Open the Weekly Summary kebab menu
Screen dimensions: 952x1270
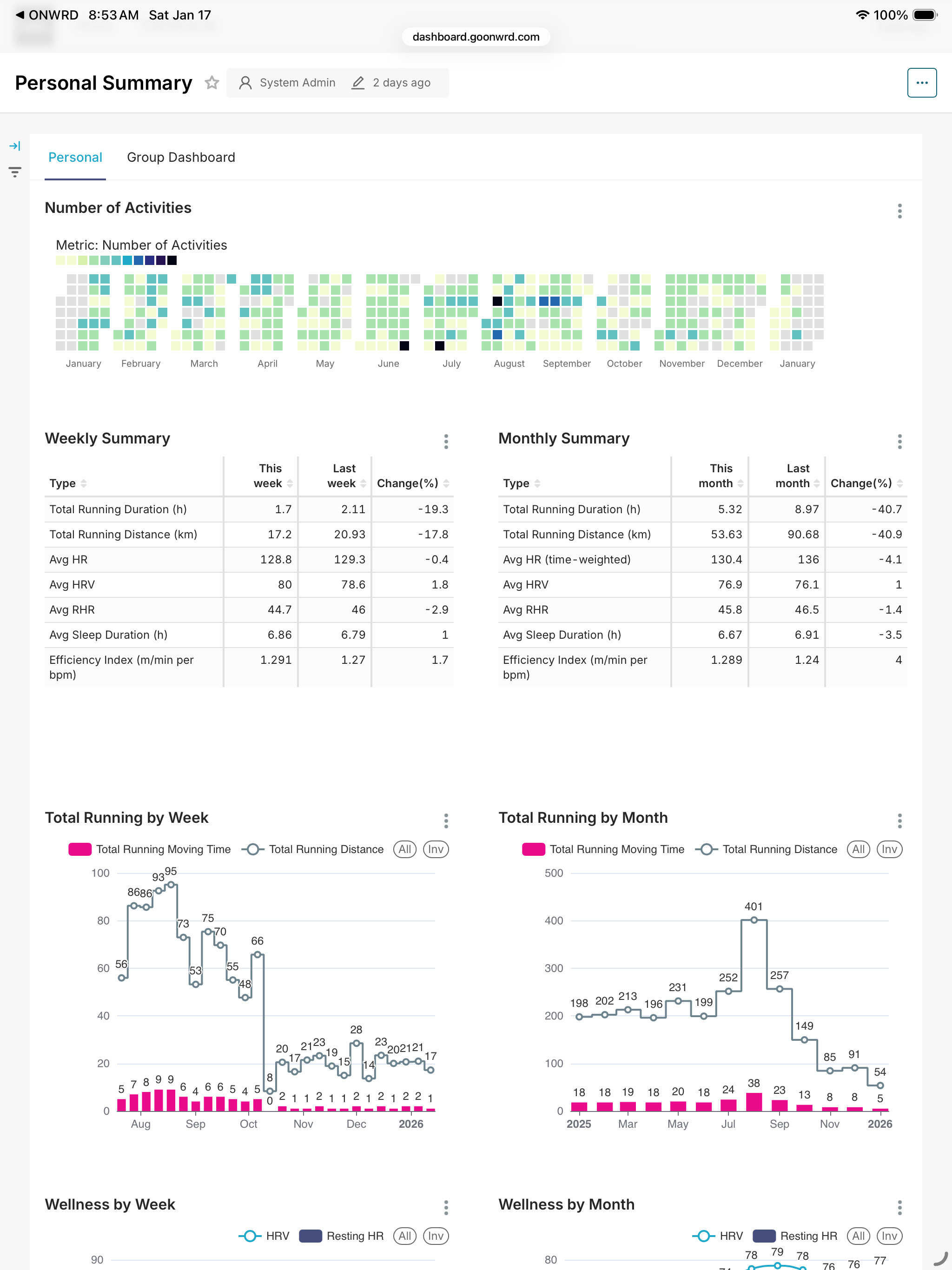[446, 442]
